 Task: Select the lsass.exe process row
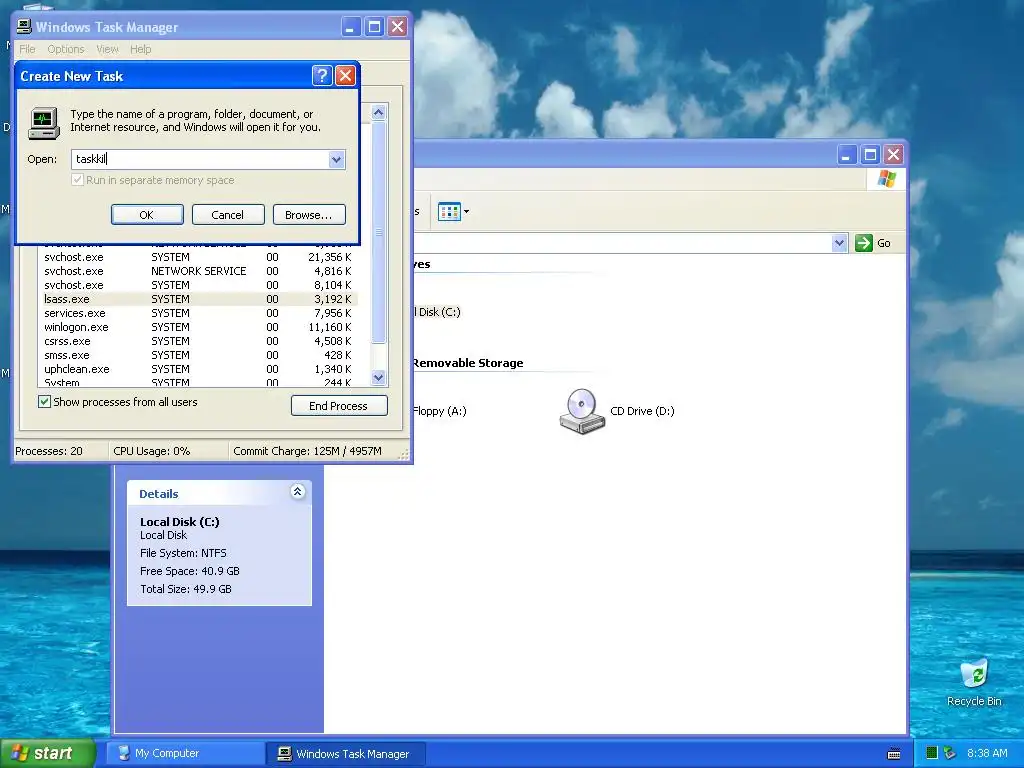tap(198, 299)
